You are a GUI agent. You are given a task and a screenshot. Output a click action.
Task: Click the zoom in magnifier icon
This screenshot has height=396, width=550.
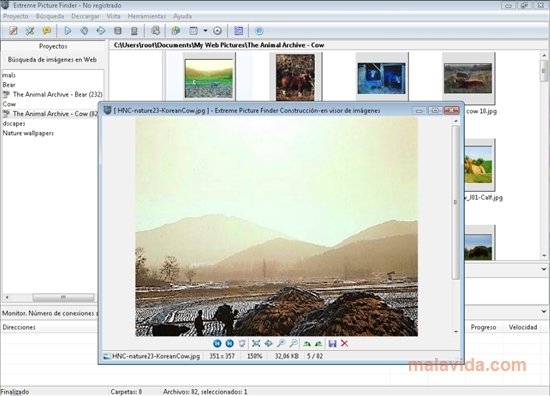[x=281, y=343]
